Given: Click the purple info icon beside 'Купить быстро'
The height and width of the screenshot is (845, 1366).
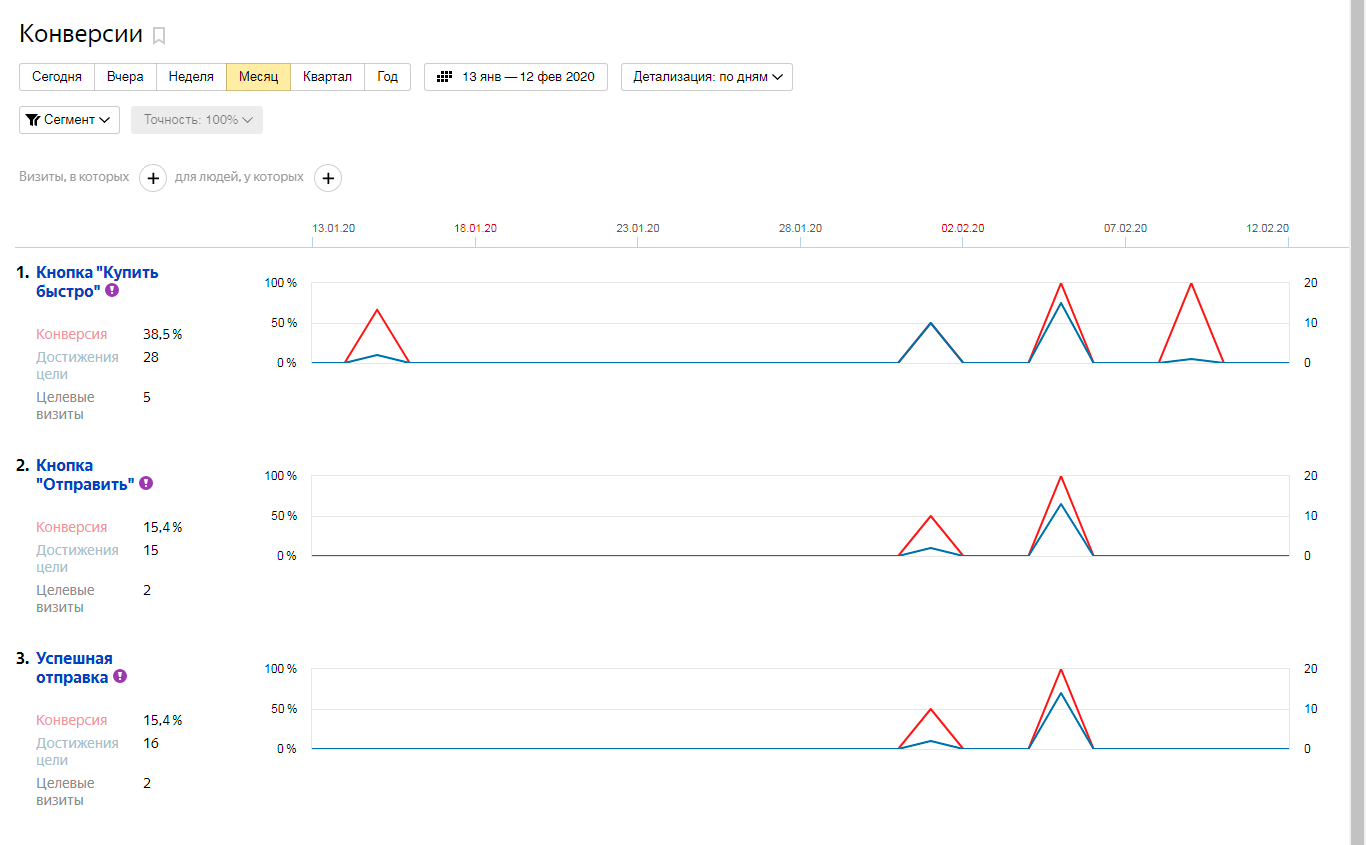Looking at the screenshot, I should [112, 290].
